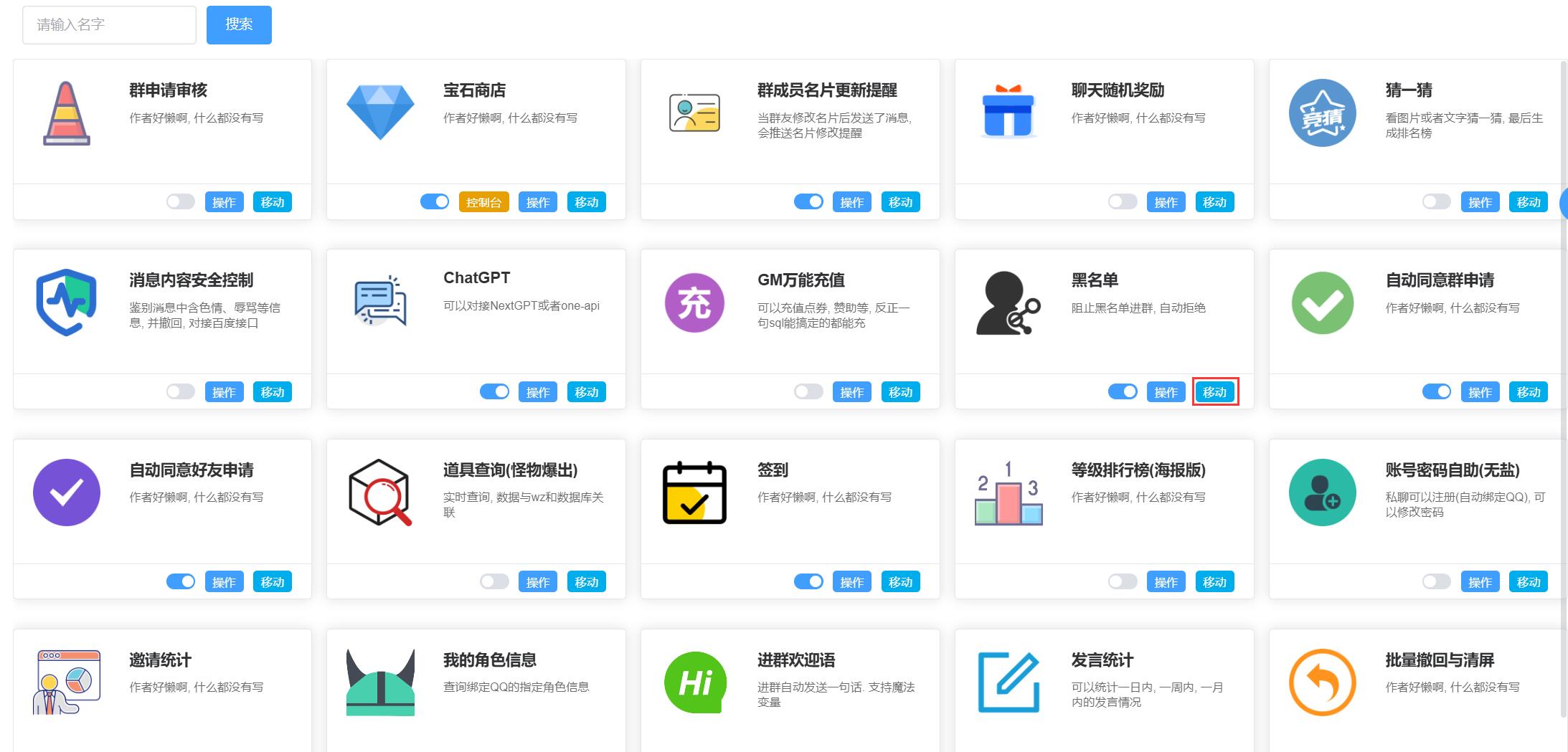The width and height of the screenshot is (1568, 752).
Task: Turn off the 签到 toggle switch
Action: [808, 582]
